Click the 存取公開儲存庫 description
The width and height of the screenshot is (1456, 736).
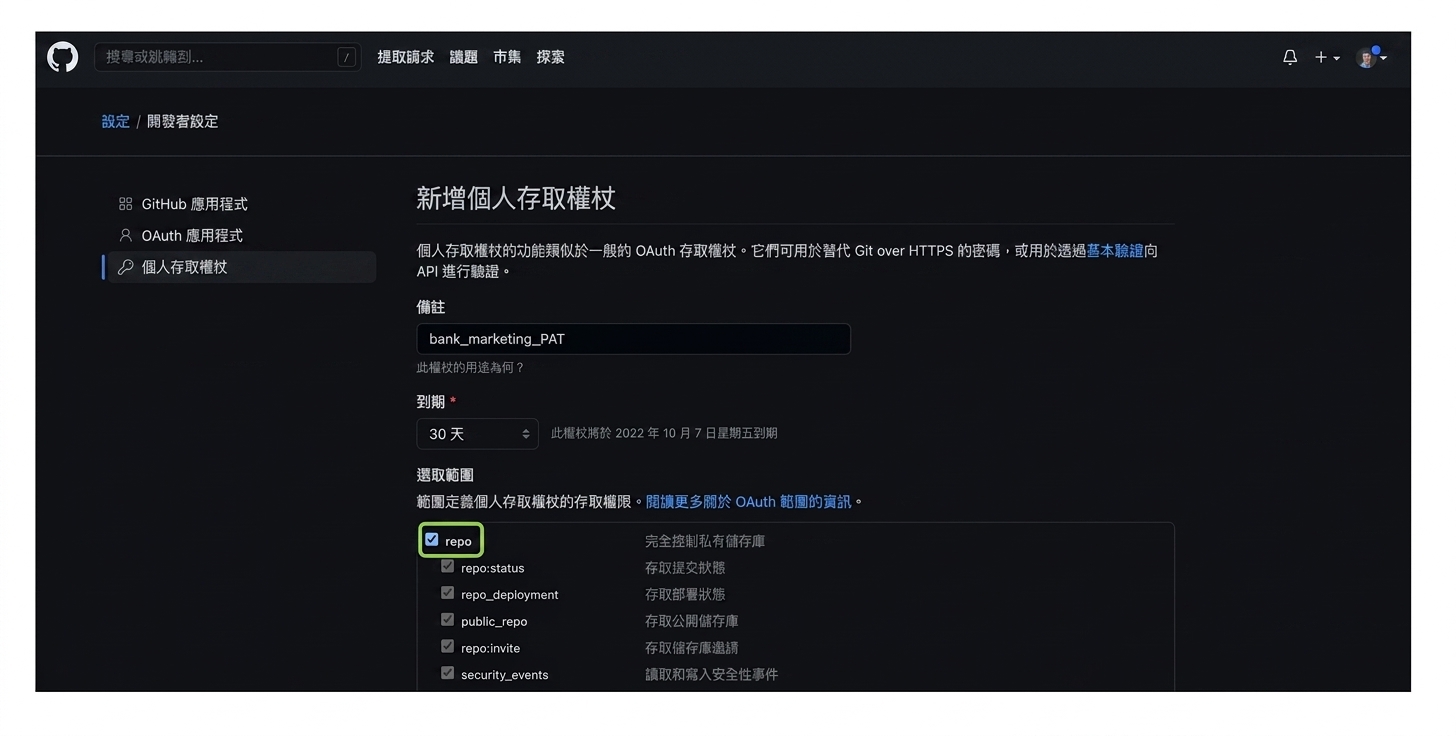[692, 621]
